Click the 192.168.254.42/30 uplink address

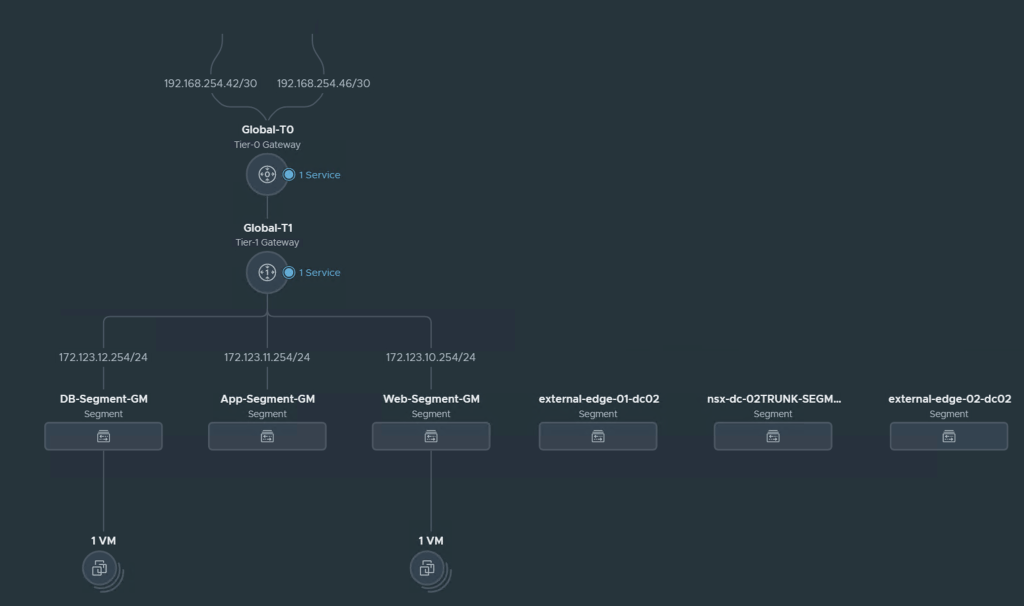point(211,83)
